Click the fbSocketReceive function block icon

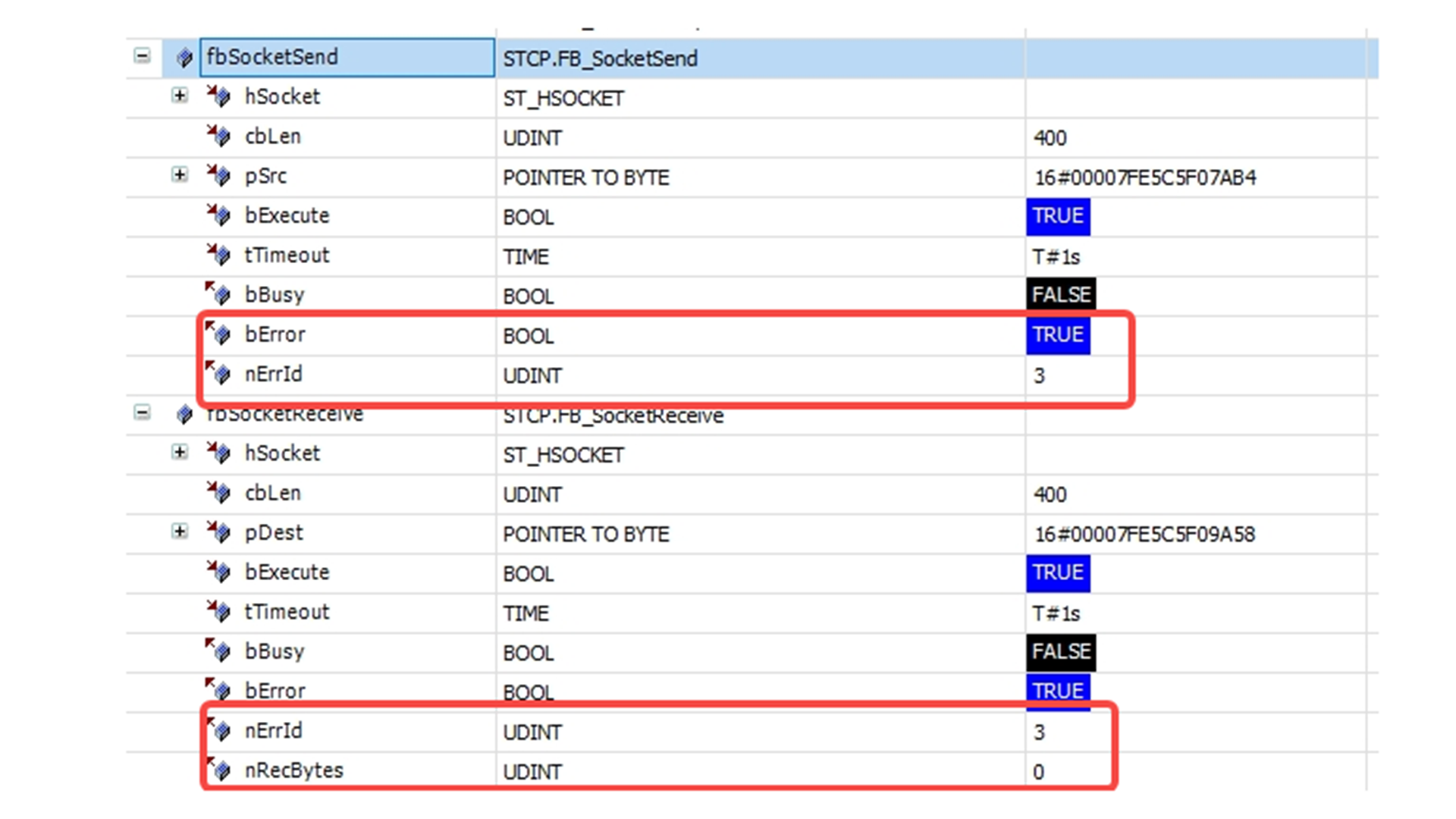[x=184, y=414]
